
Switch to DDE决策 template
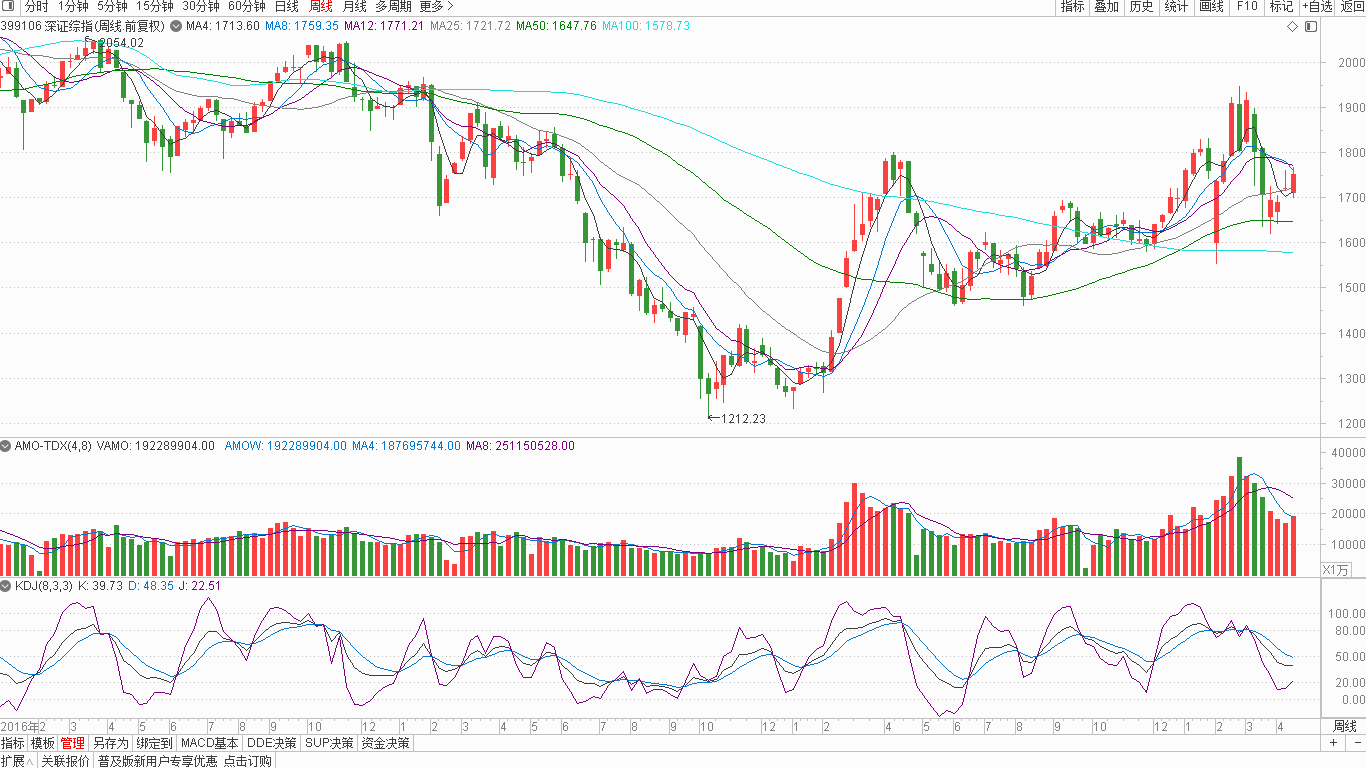tap(272, 743)
